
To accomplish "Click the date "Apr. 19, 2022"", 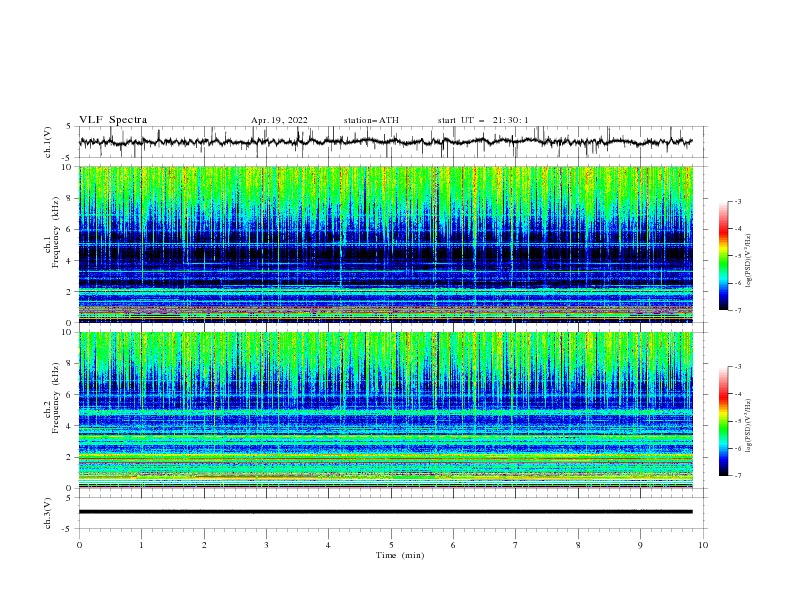I will [x=279, y=120].
